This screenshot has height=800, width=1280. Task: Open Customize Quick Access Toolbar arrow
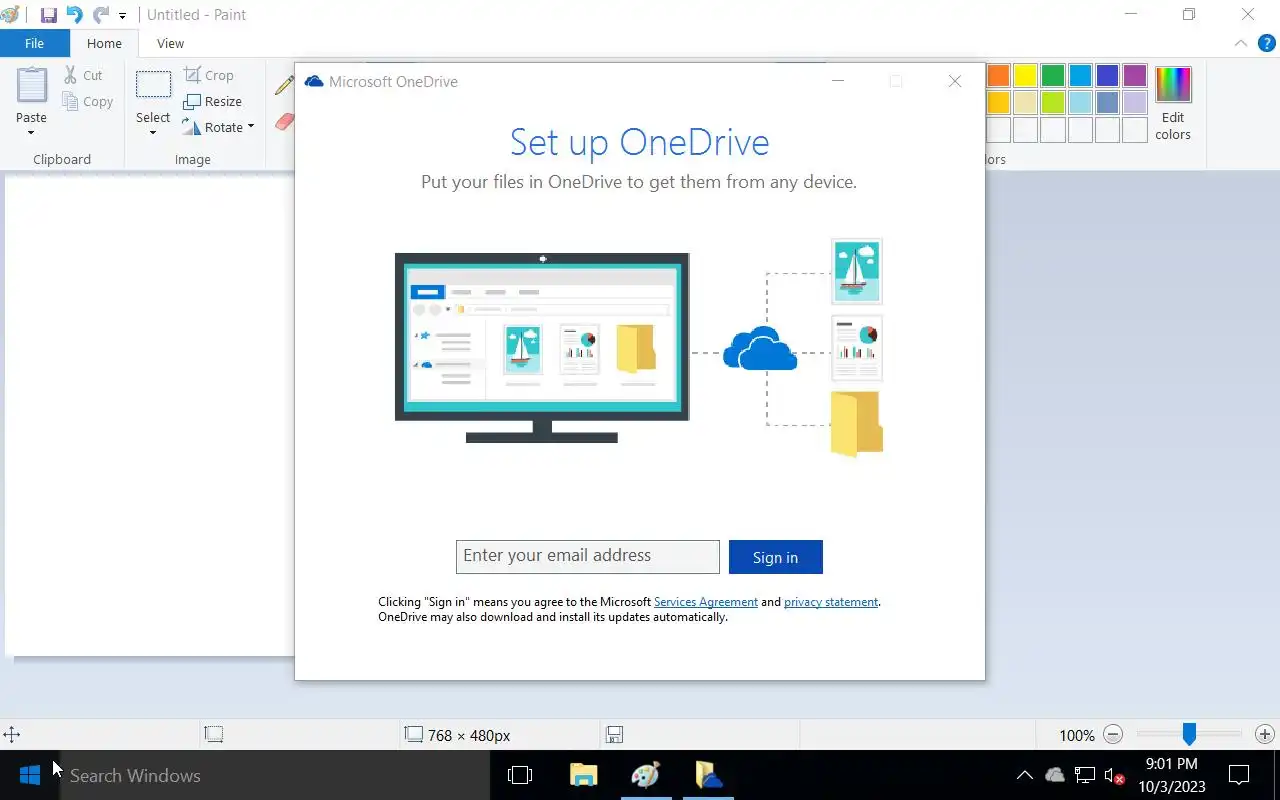click(122, 16)
